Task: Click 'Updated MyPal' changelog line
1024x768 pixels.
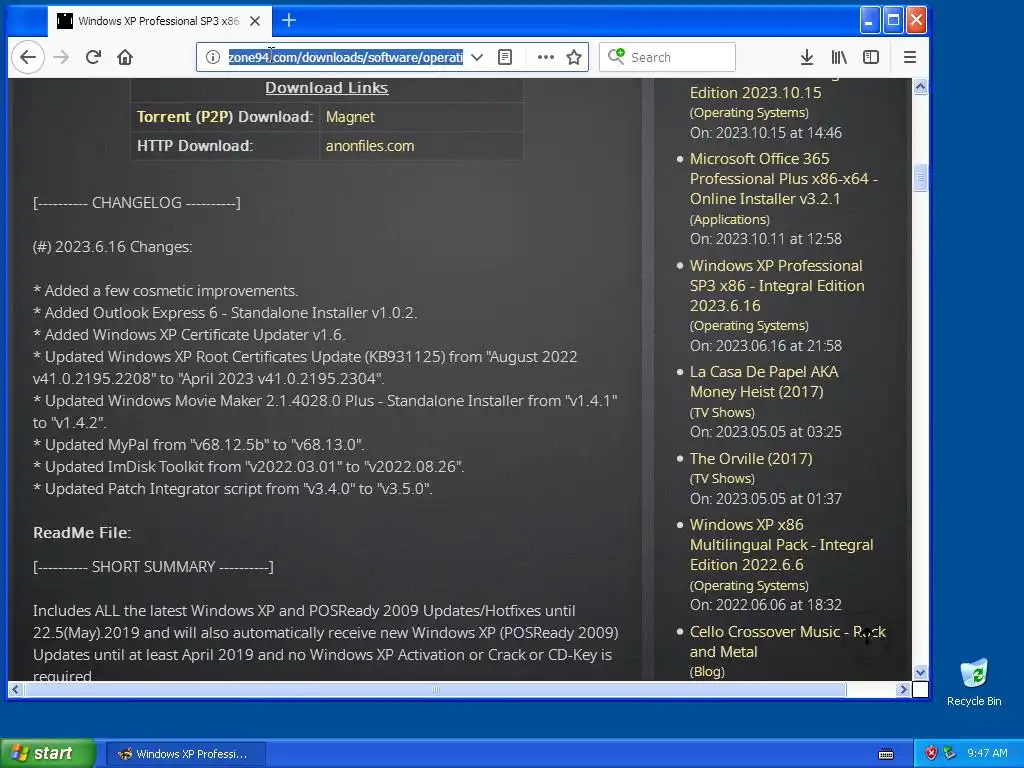Action: click(x=199, y=445)
